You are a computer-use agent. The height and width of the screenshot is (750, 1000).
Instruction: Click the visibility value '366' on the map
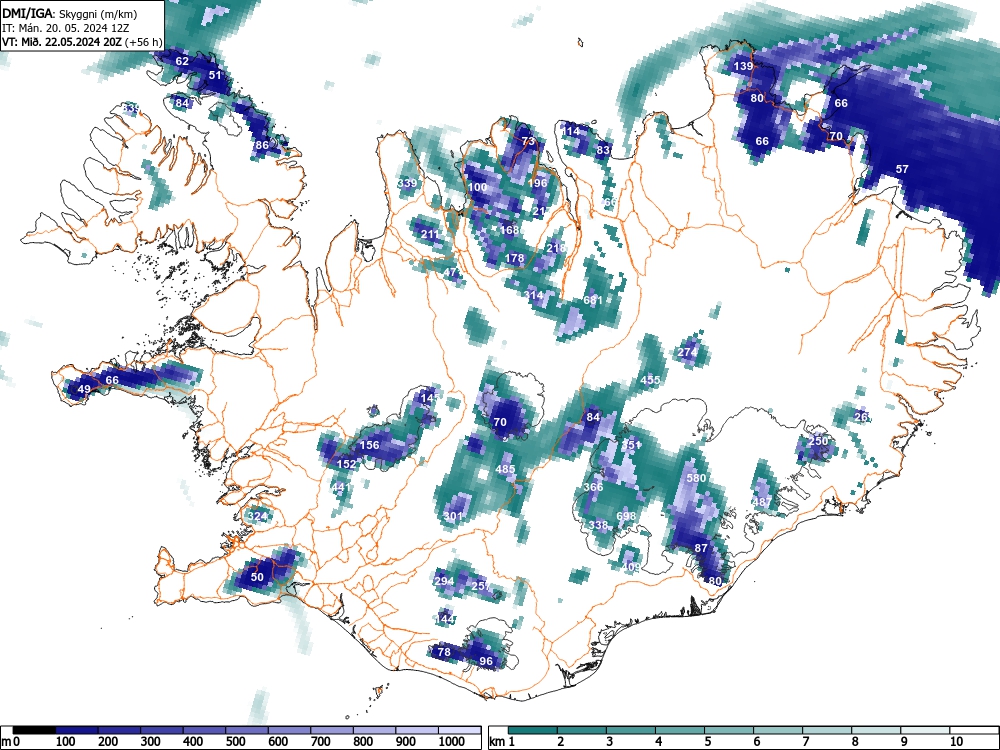pyautogui.click(x=593, y=487)
